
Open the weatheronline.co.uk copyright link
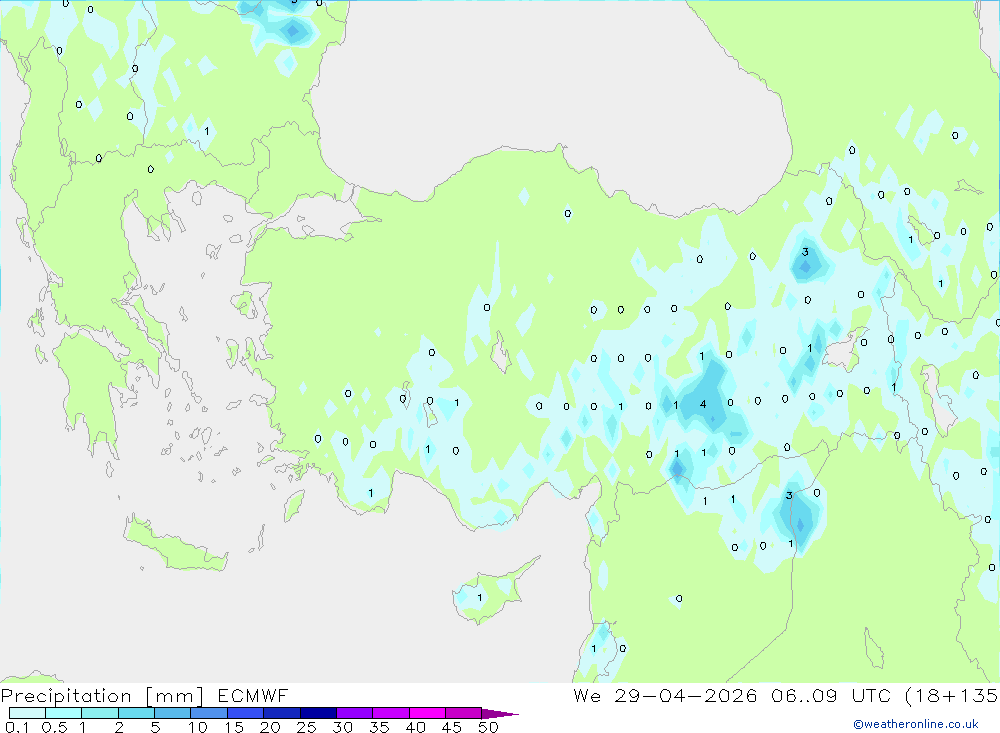(916, 724)
